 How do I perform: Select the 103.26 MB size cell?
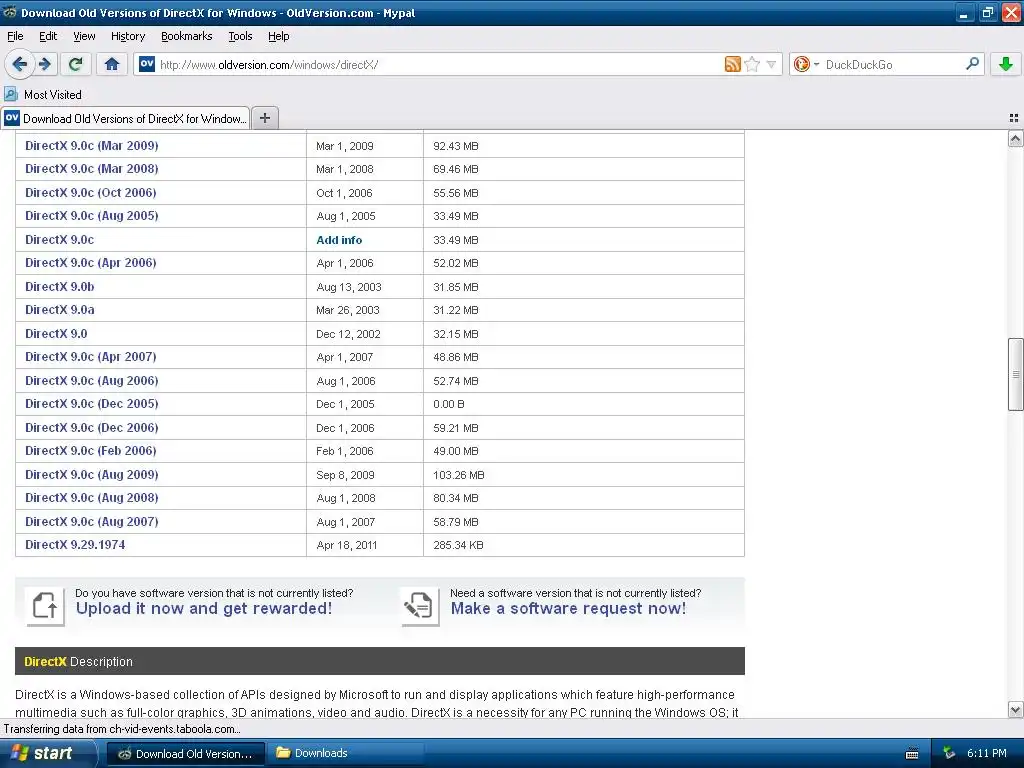tap(584, 475)
